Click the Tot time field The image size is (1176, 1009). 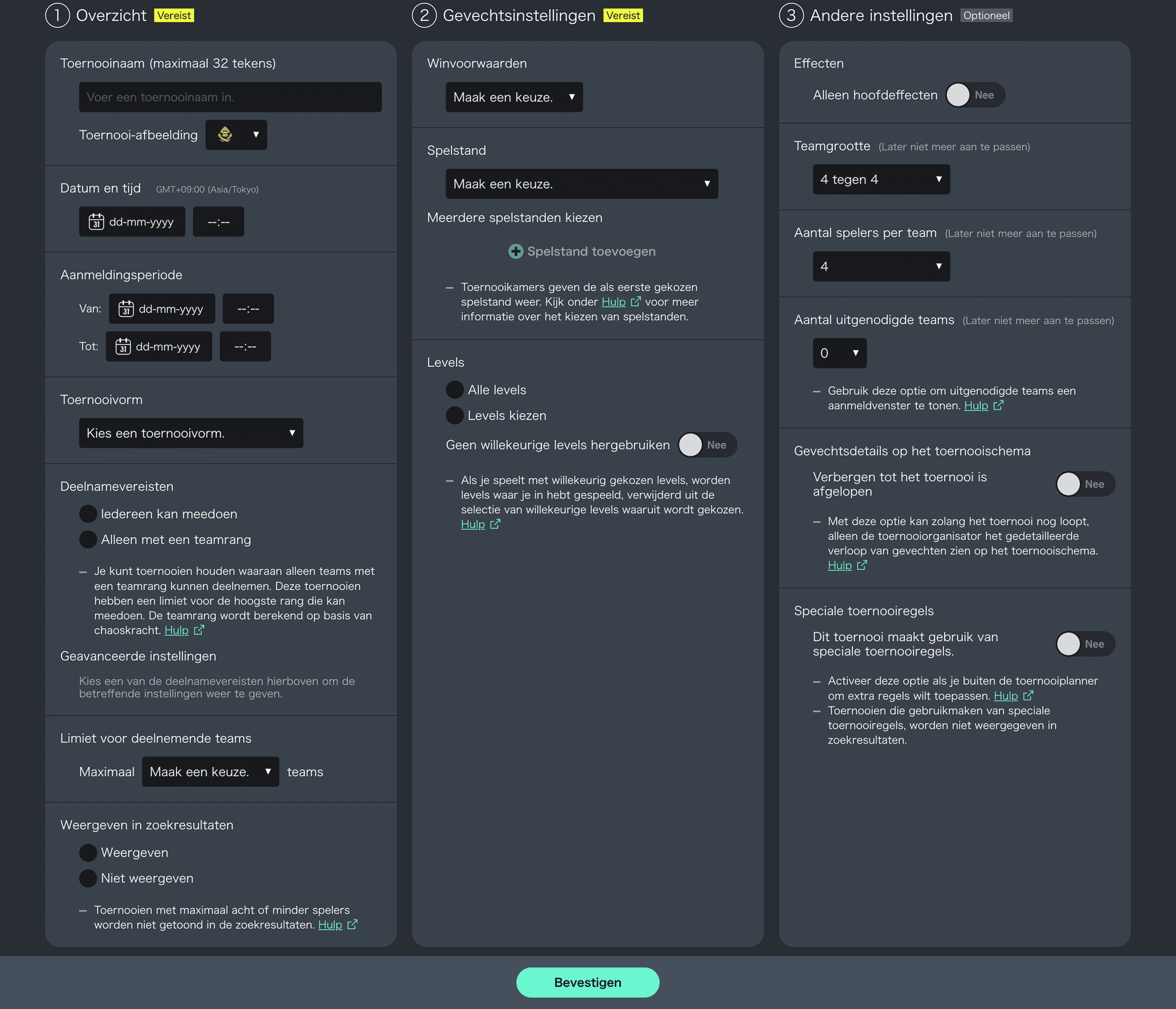[x=245, y=346]
